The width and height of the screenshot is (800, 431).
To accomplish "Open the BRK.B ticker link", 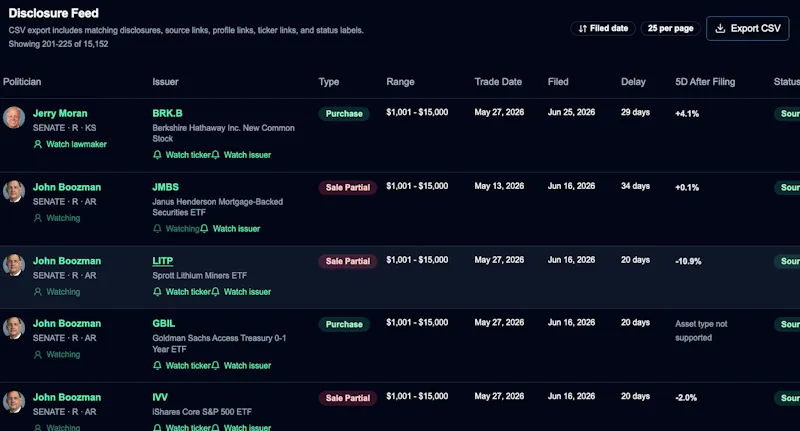I will tap(167, 113).
